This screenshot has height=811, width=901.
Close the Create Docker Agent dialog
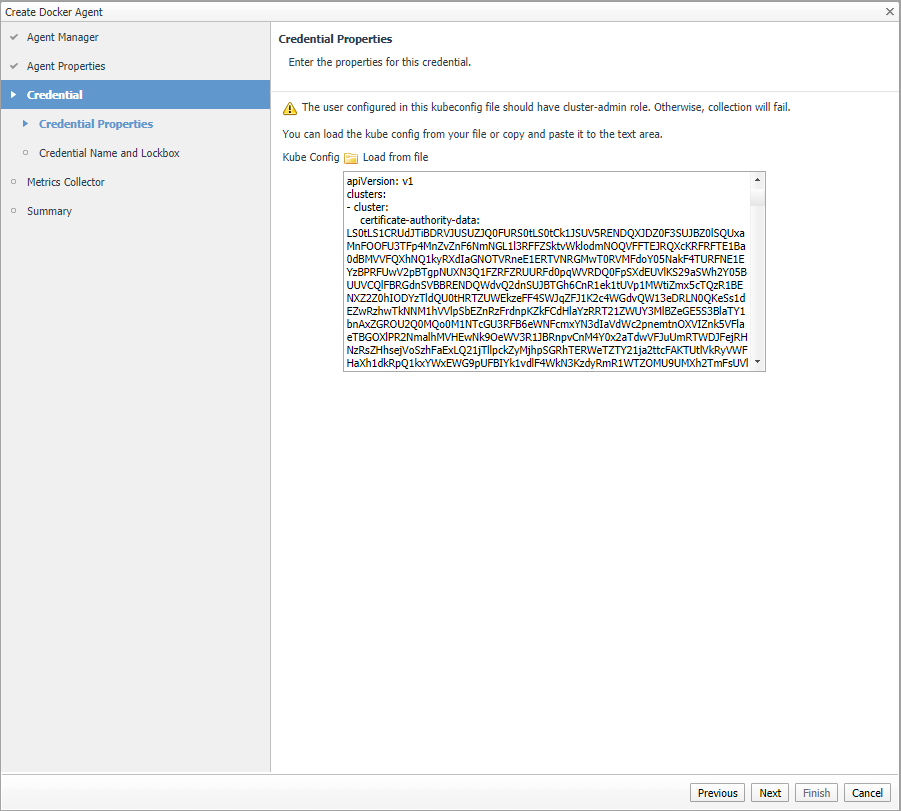point(890,11)
